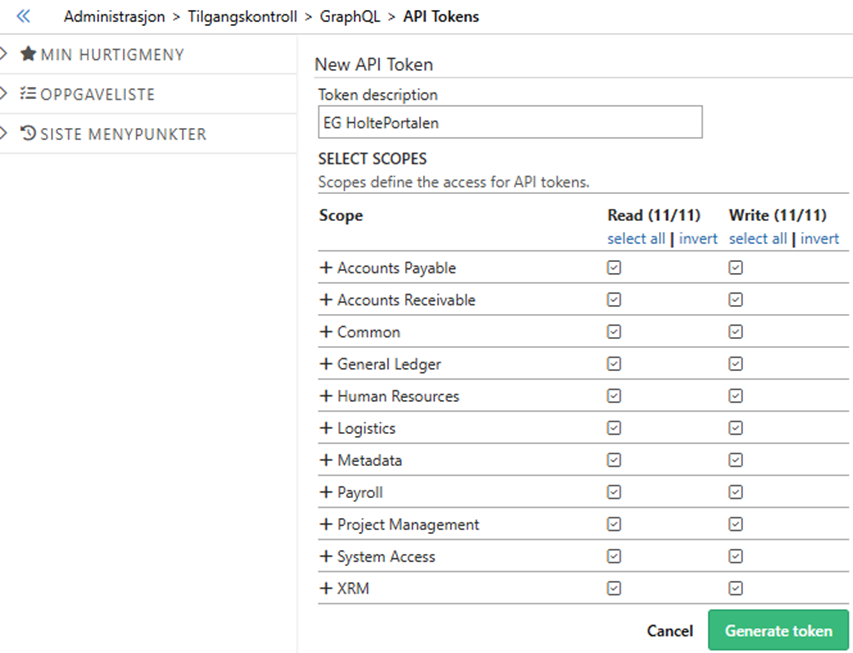Go to Tilgangskontroll breadcrumb item
Viewport: 853px width, 653px height.
[x=242, y=16]
